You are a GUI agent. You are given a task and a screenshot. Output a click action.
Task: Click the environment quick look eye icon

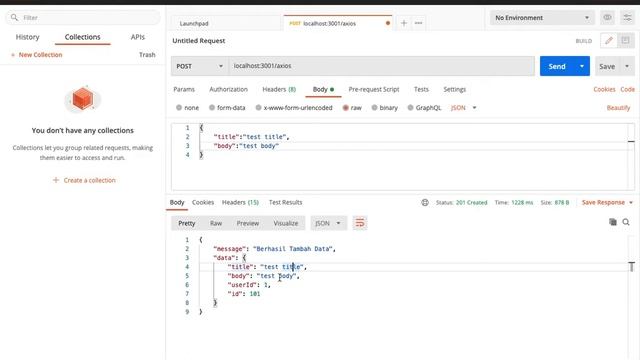click(x=607, y=18)
